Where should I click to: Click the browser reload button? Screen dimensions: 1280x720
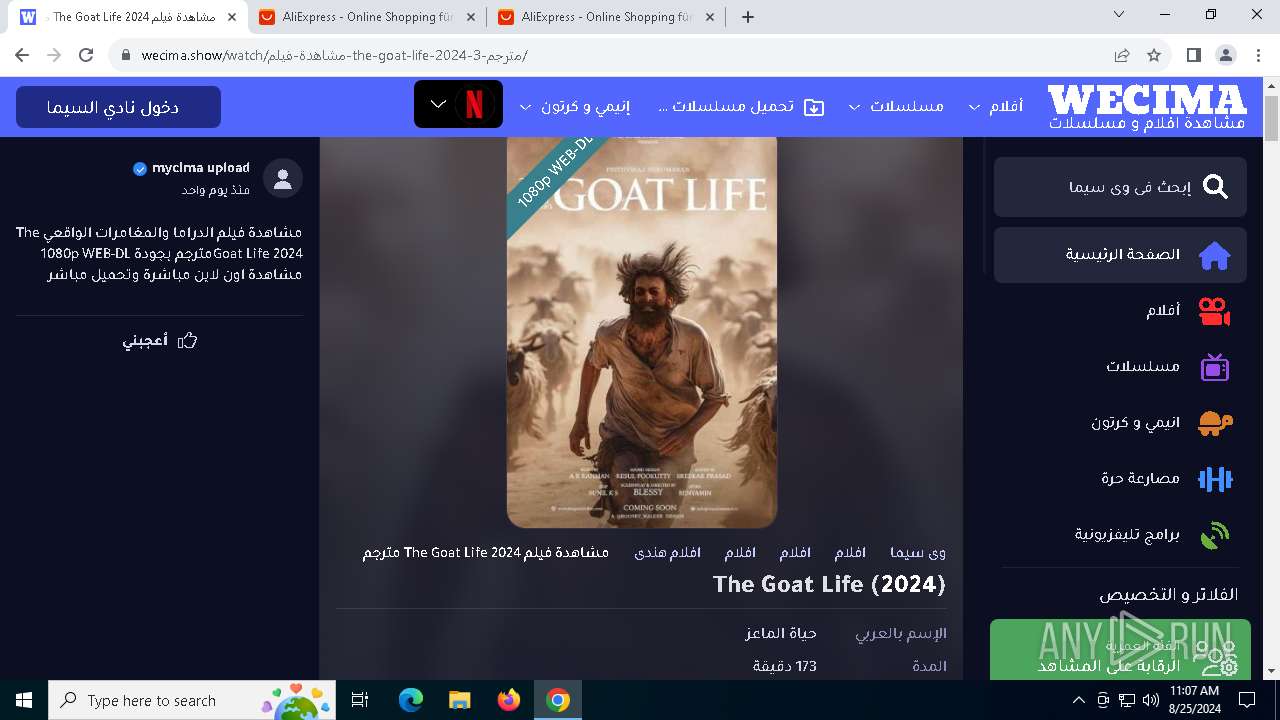[x=86, y=56]
